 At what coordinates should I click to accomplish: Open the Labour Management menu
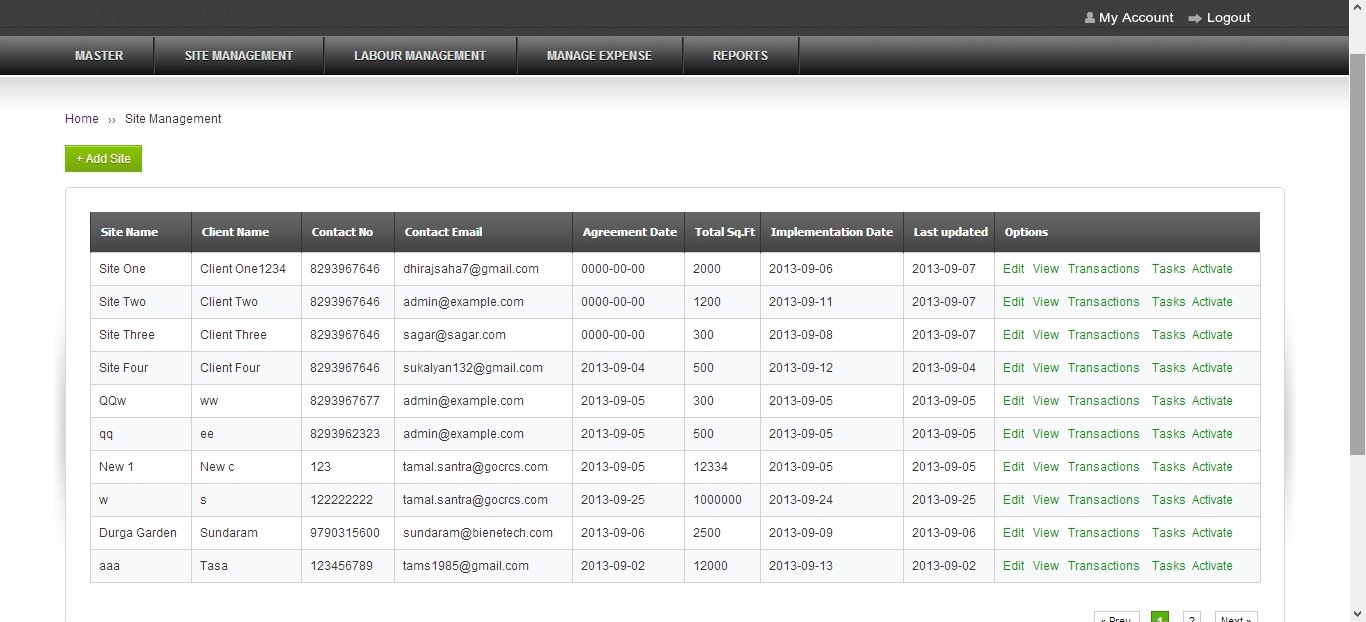(420, 56)
